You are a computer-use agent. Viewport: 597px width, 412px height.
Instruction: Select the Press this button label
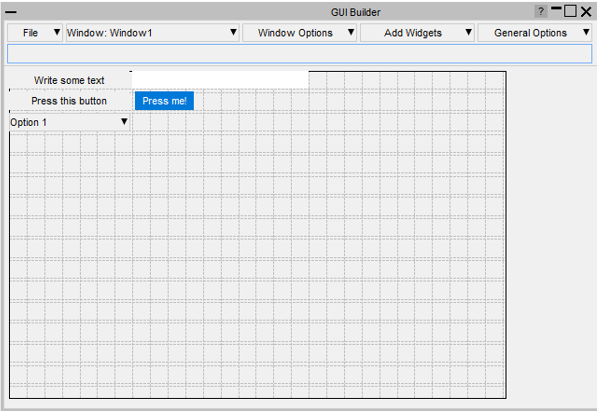(69, 101)
